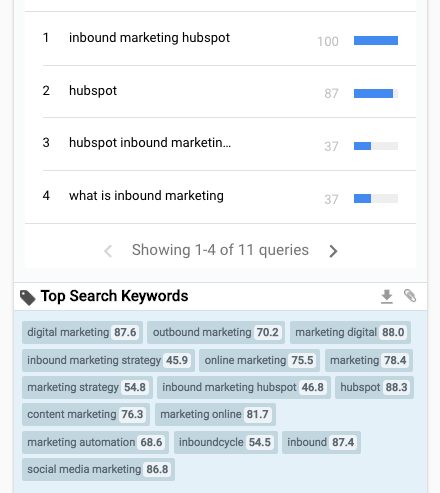Click the blue bar for score 100
Image resolution: width=440 pixels, height=493 pixels.
(376, 40)
